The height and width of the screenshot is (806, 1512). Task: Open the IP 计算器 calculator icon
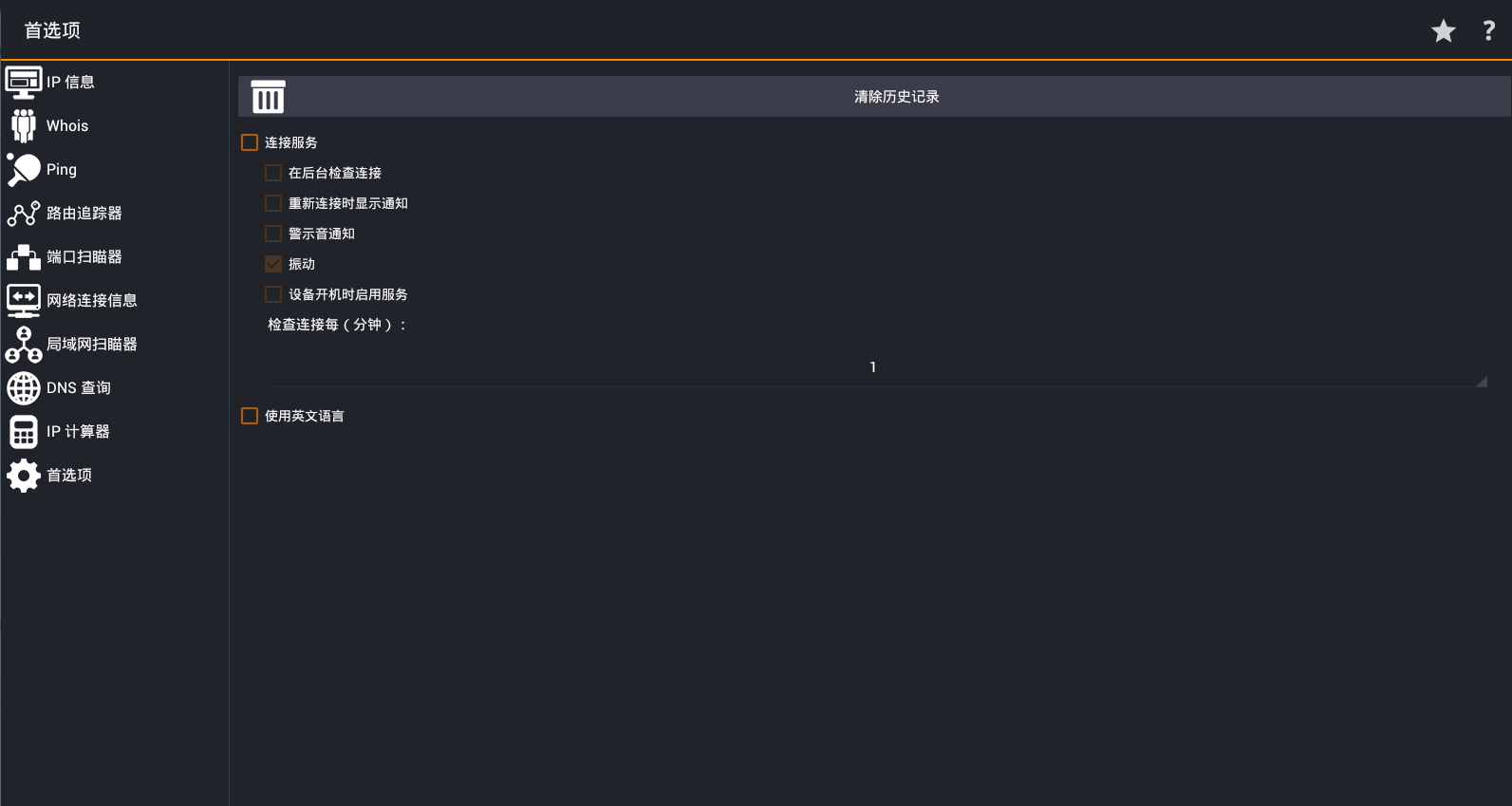pos(24,432)
